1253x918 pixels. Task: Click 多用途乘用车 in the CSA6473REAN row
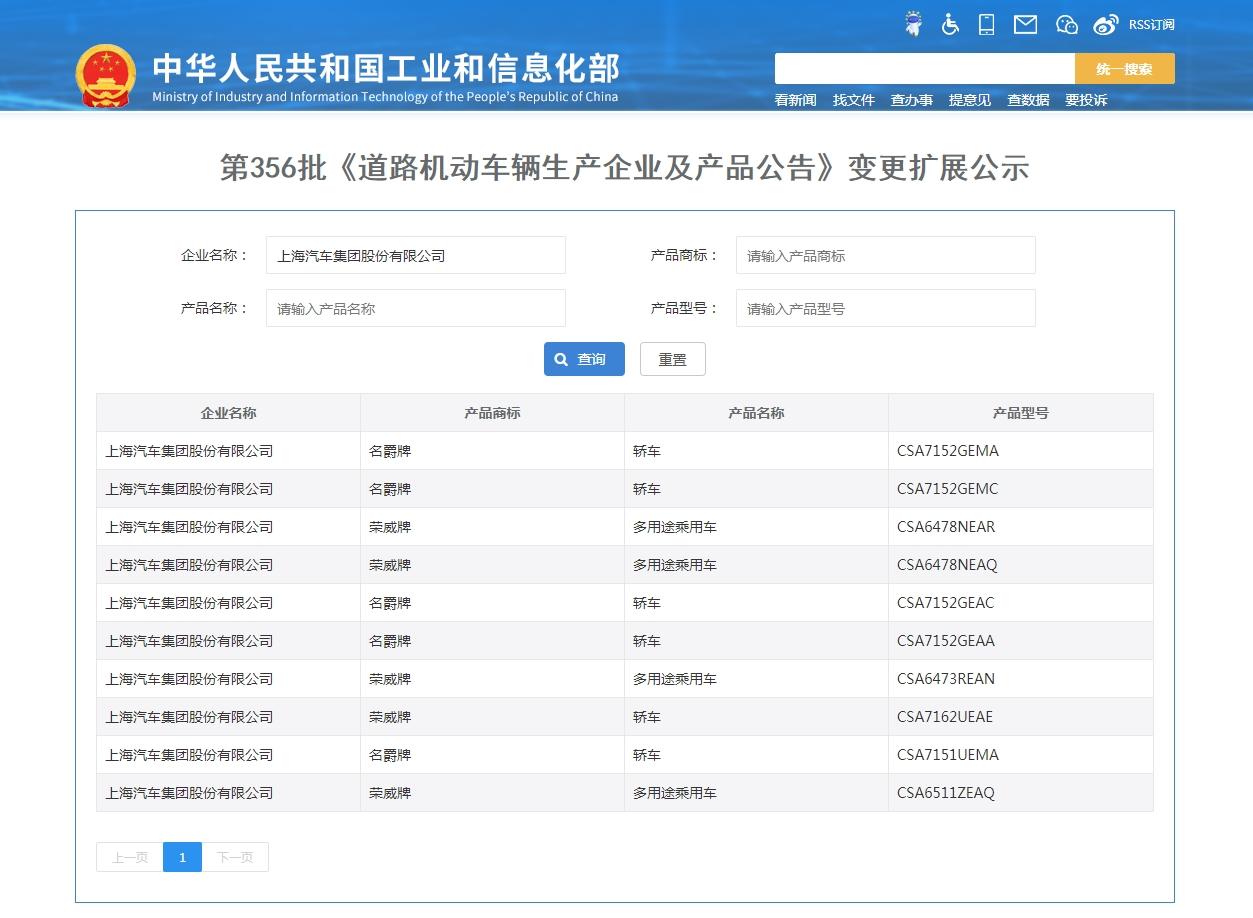[x=675, y=679]
